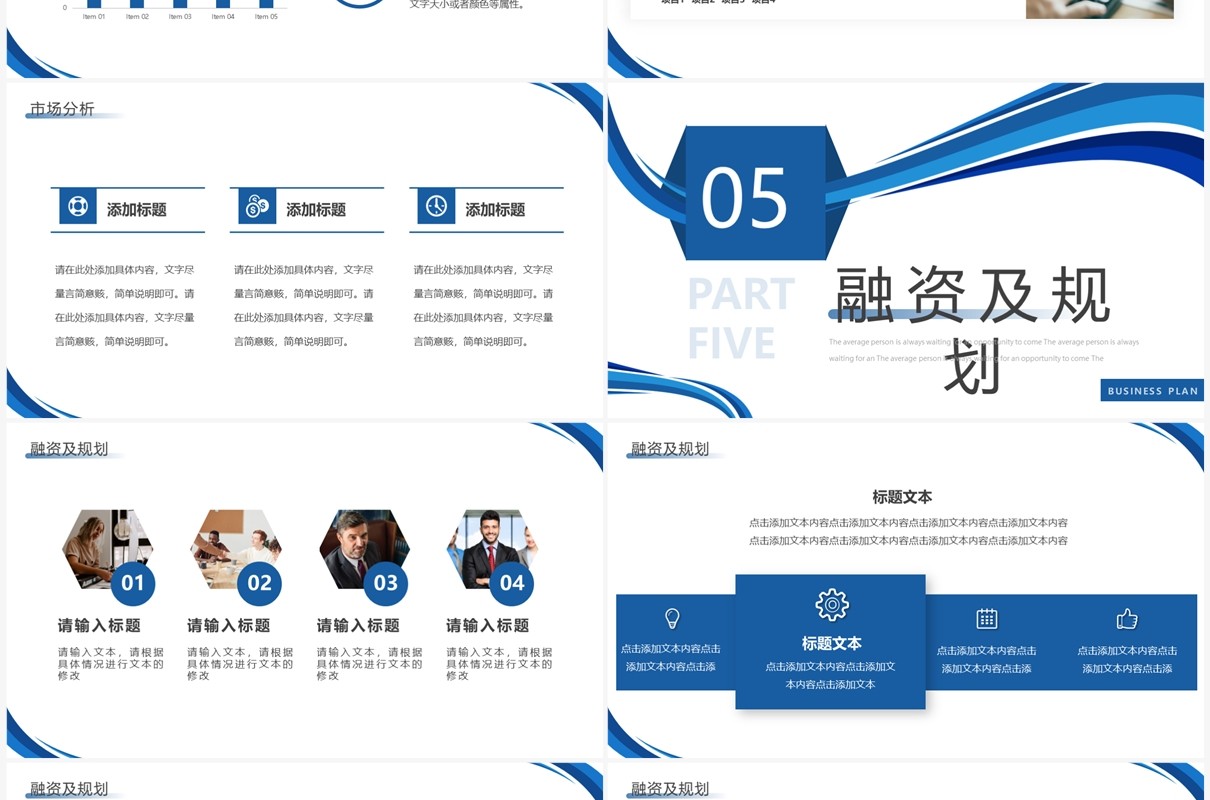Screen dimensions: 1210x800
Task: Select the description text under the lightbulb icon
Action: pos(671,658)
